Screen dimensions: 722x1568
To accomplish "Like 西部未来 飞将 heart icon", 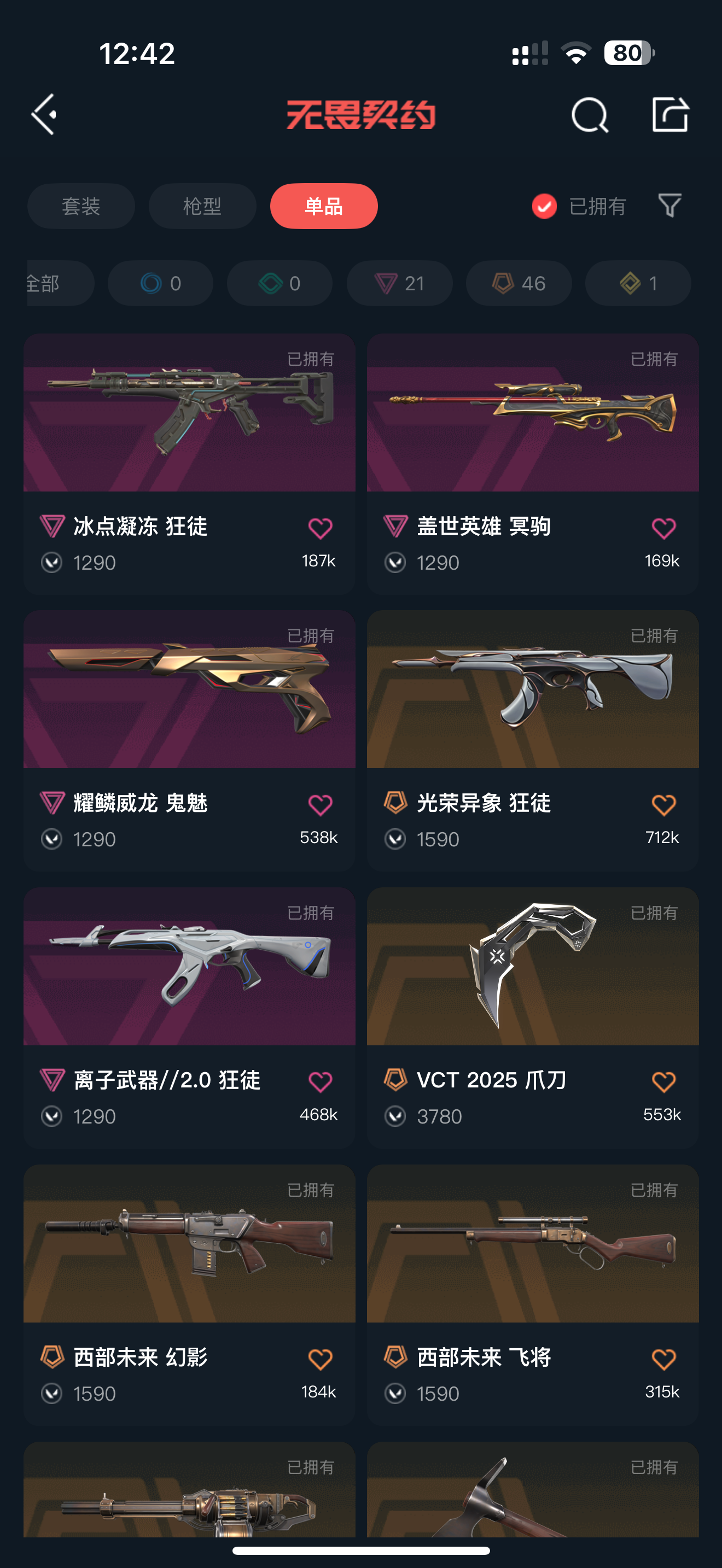I will pos(663,1359).
